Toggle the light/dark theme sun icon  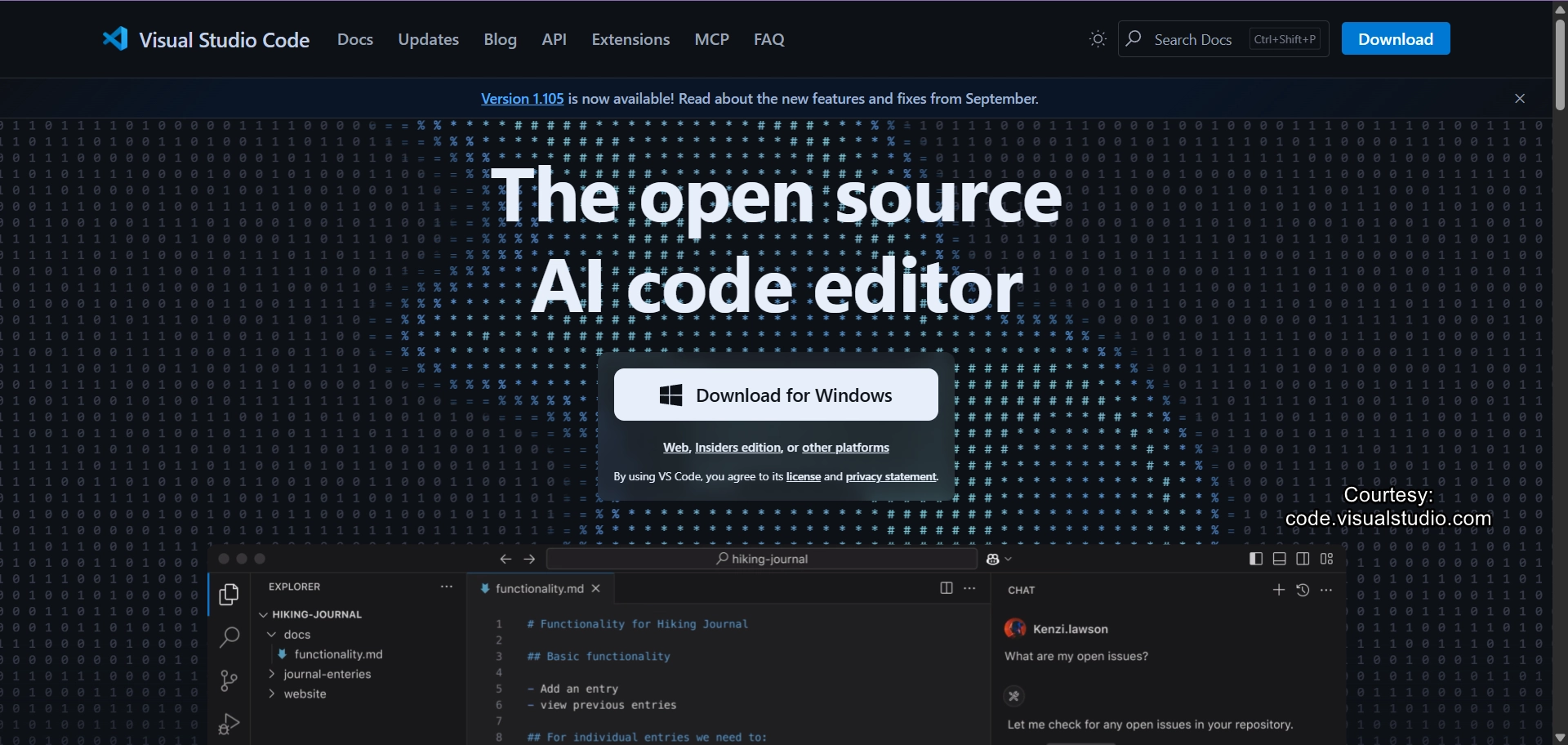coord(1098,39)
